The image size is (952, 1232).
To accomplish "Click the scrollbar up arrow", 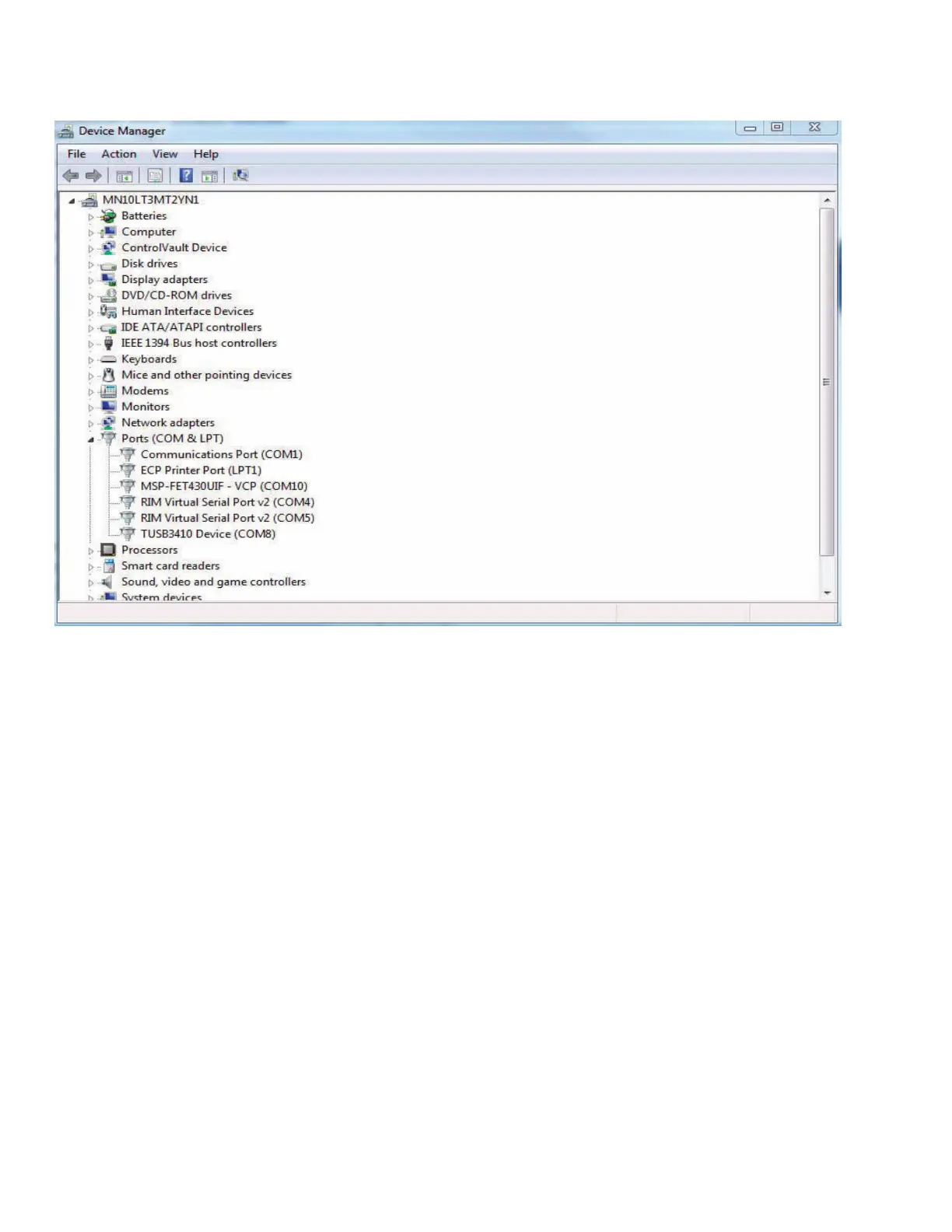I will [827, 201].
